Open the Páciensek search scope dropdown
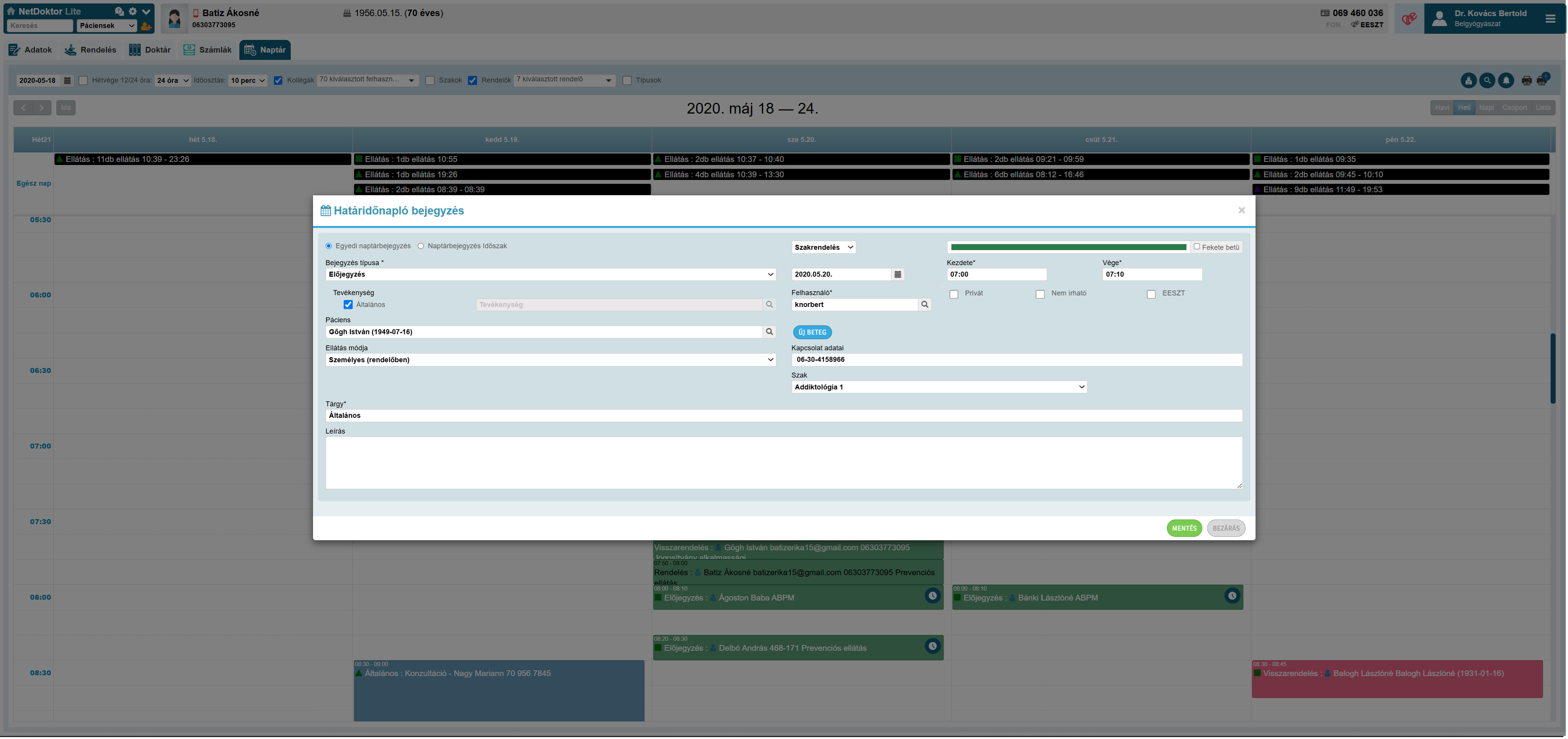 [x=107, y=26]
